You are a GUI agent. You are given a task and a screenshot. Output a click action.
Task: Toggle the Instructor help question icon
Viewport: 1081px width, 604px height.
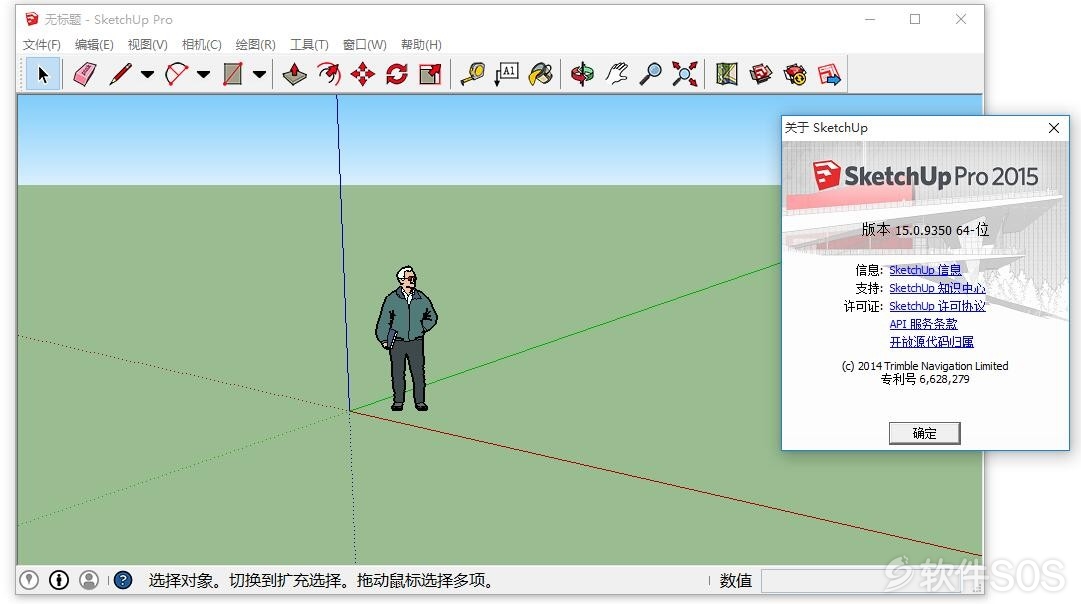click(123, 581)
